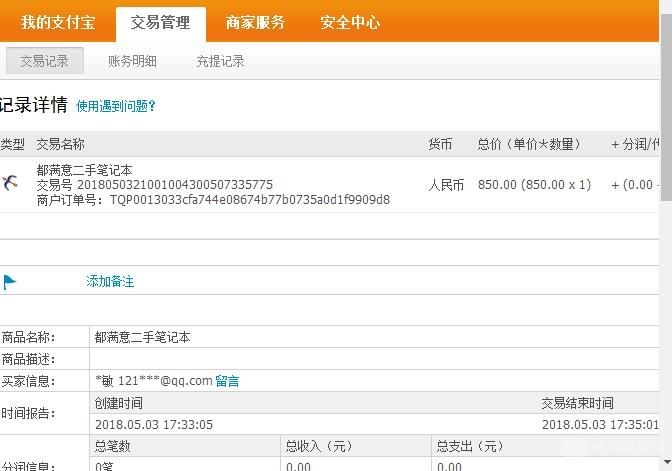Click the 记录详情 heading

[34, 105]
